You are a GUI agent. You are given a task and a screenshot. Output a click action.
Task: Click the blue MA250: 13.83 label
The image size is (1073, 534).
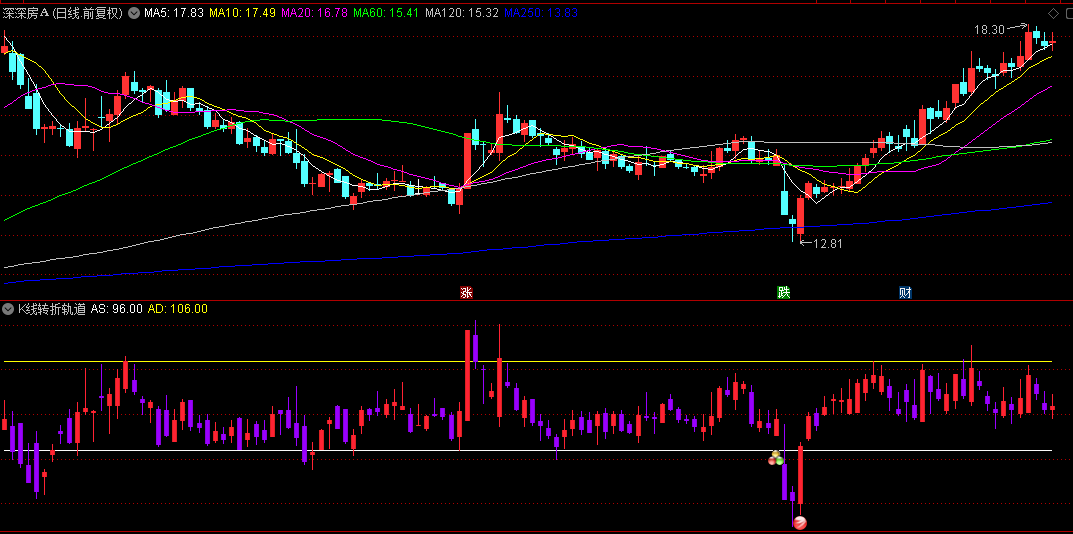coord(541,13)
